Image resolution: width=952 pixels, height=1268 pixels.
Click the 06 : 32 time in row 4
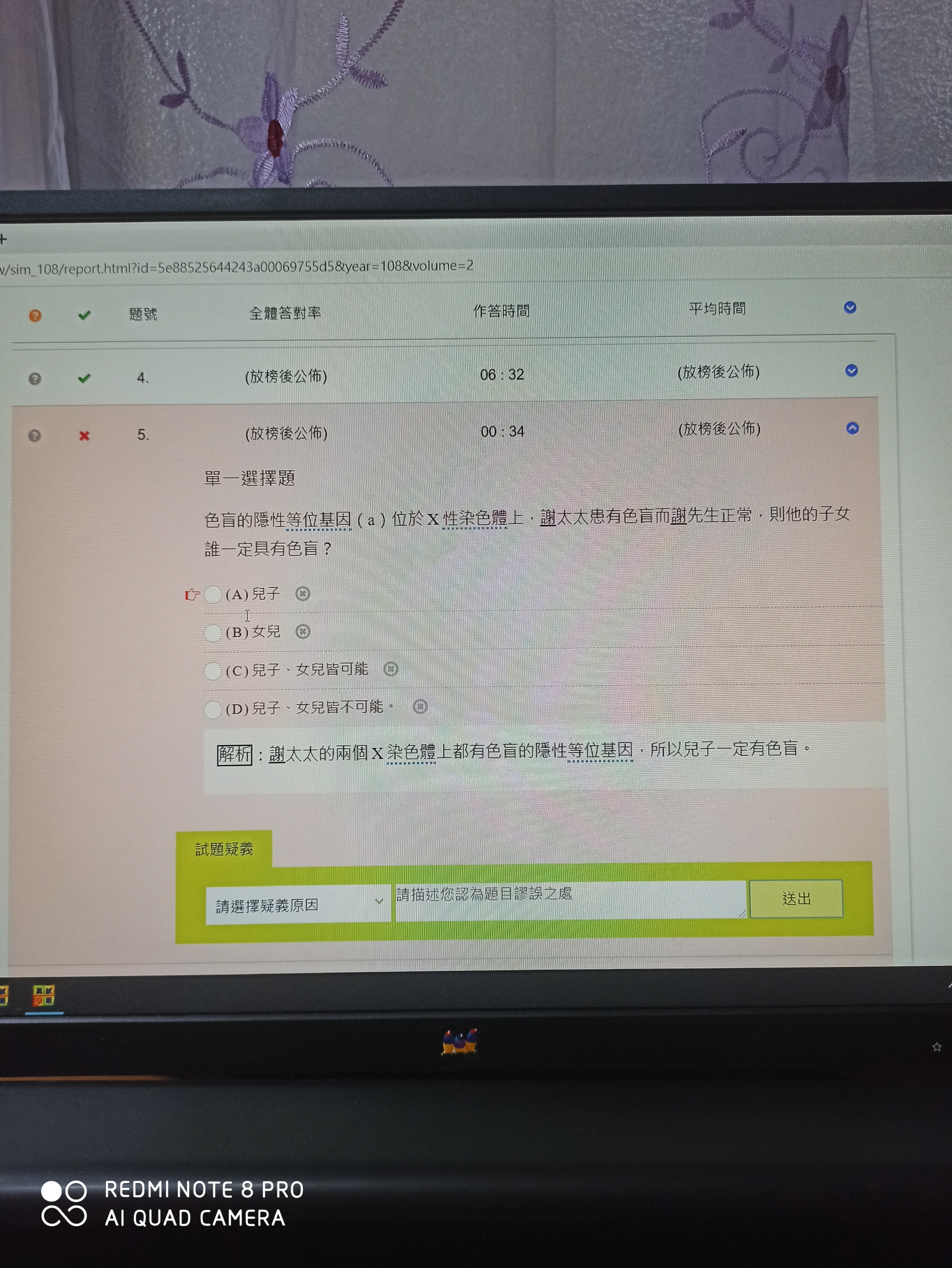[x=502, y=375]
